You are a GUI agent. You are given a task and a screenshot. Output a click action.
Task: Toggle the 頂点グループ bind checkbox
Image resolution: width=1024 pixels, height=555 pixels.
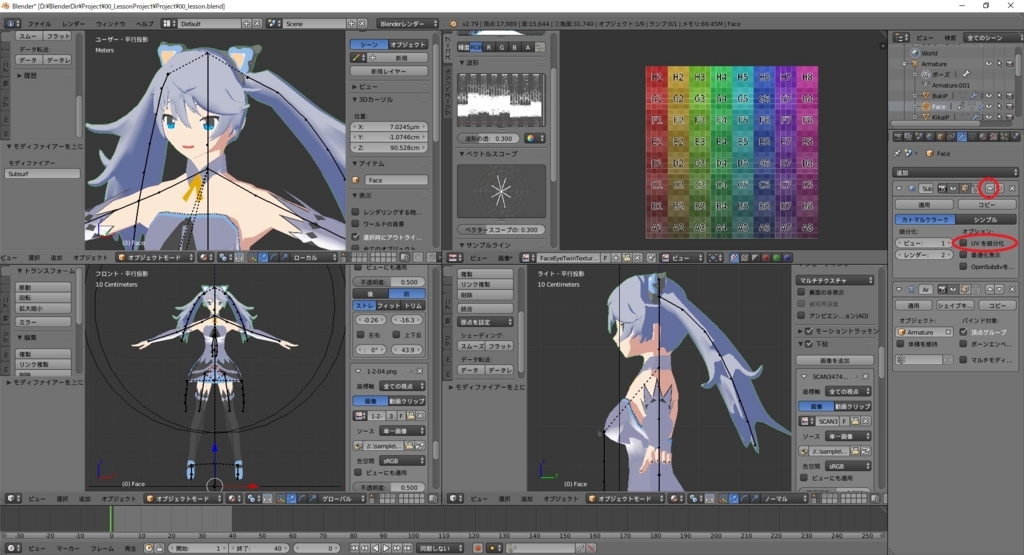point(963,332)
